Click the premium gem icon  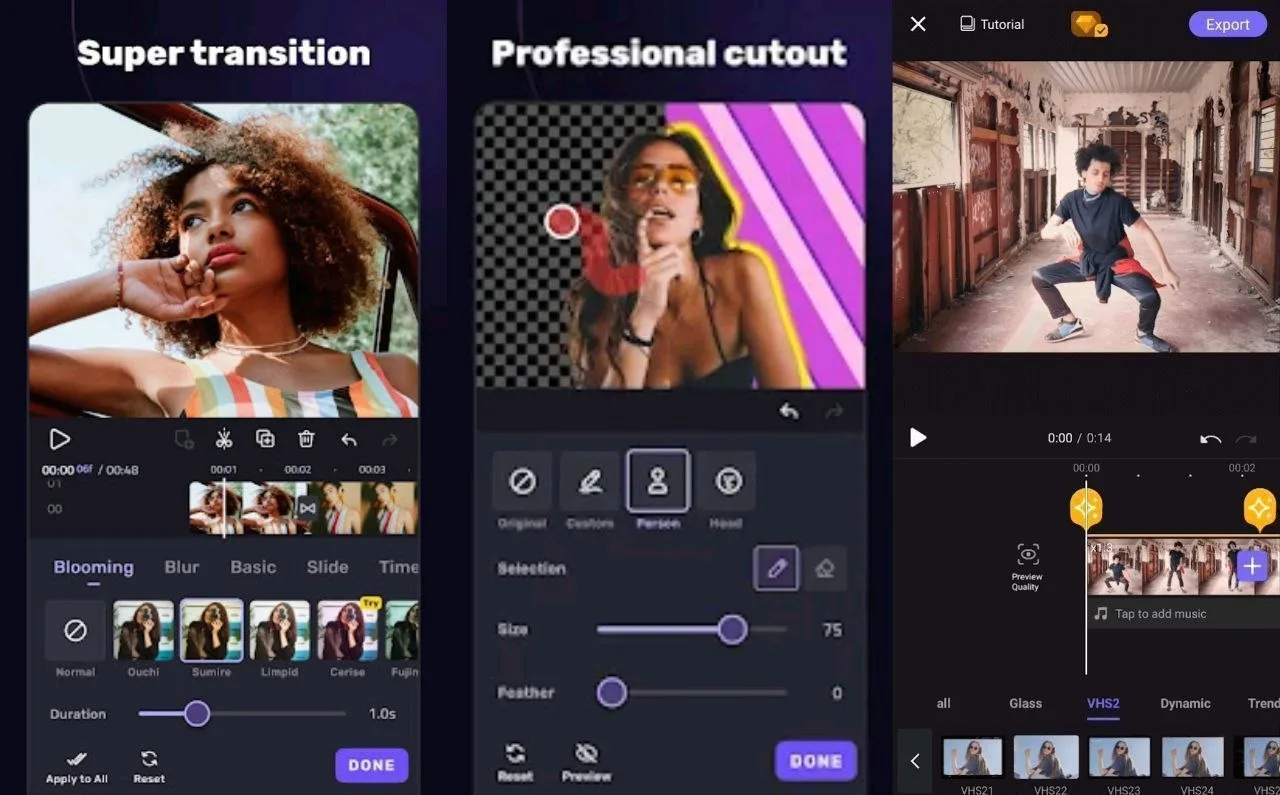tap(1088, 24)
